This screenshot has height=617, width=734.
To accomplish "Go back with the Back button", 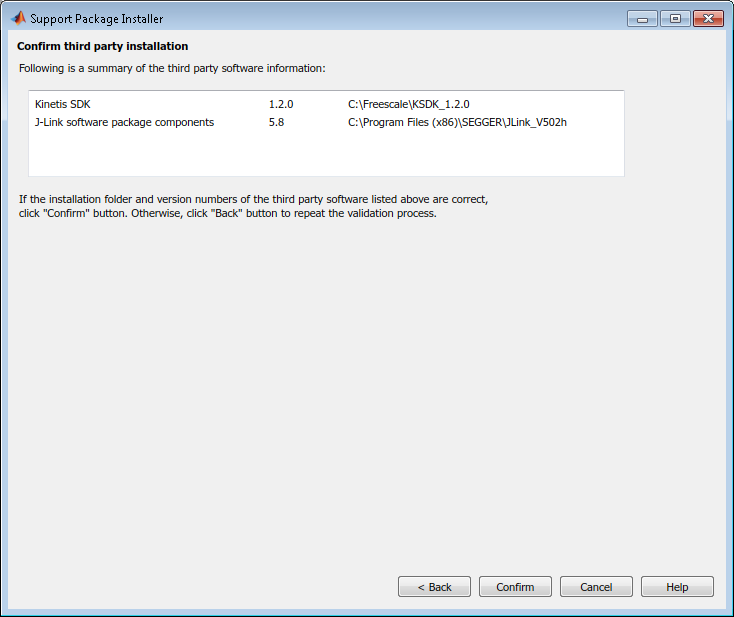I will click(x=434, y=587).
